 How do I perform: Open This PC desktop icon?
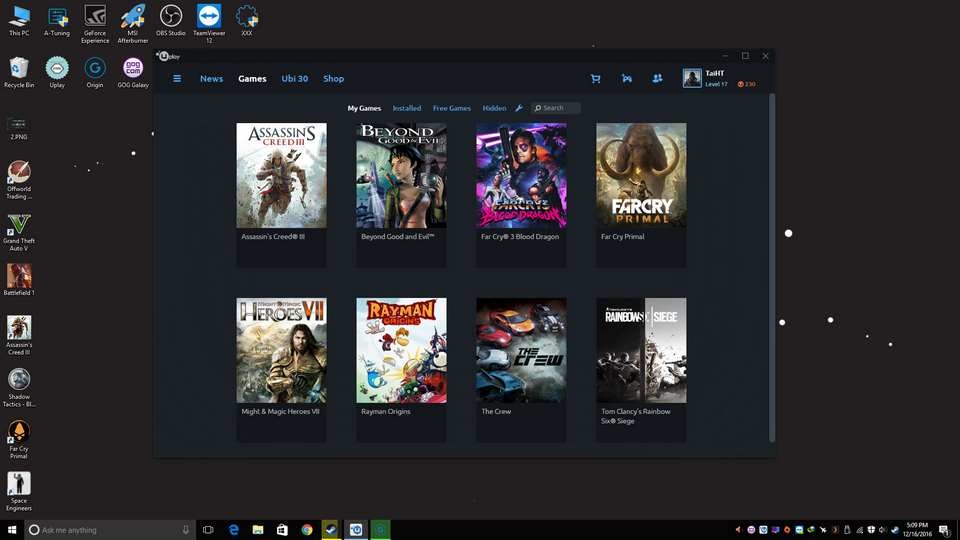click(19, 21)
